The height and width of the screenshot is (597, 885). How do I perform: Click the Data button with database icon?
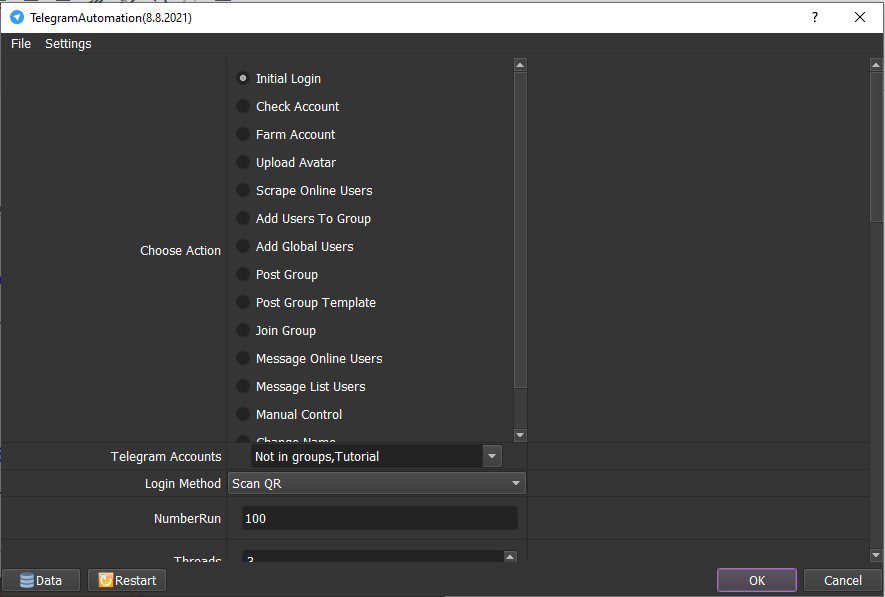coord(41,580)
